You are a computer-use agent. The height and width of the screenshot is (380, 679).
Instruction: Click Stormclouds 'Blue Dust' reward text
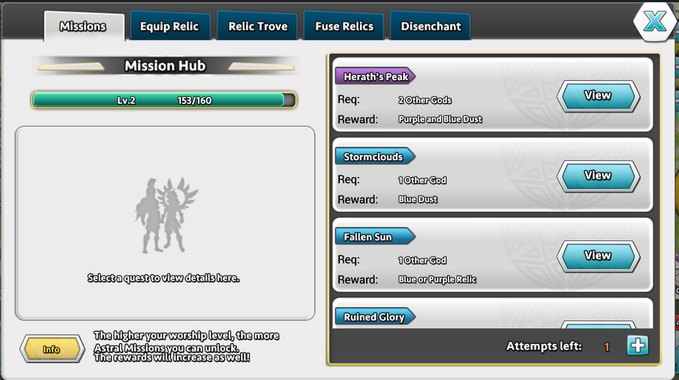click(x=418, y=200)
